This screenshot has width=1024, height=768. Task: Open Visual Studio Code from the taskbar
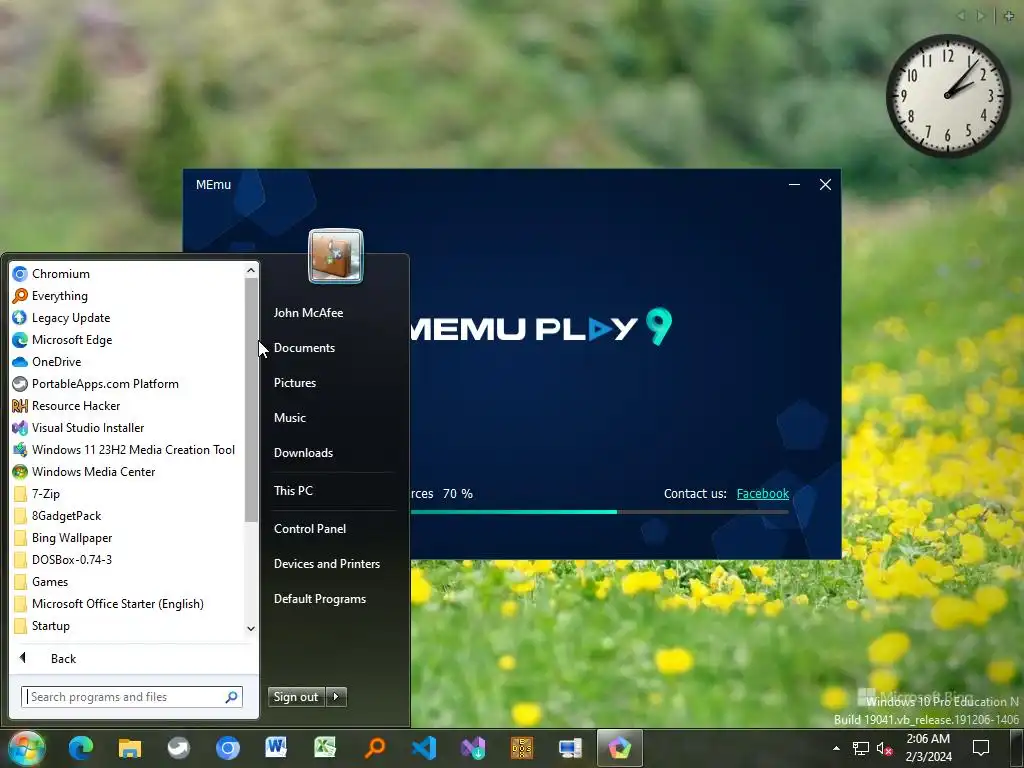point(424,748)
